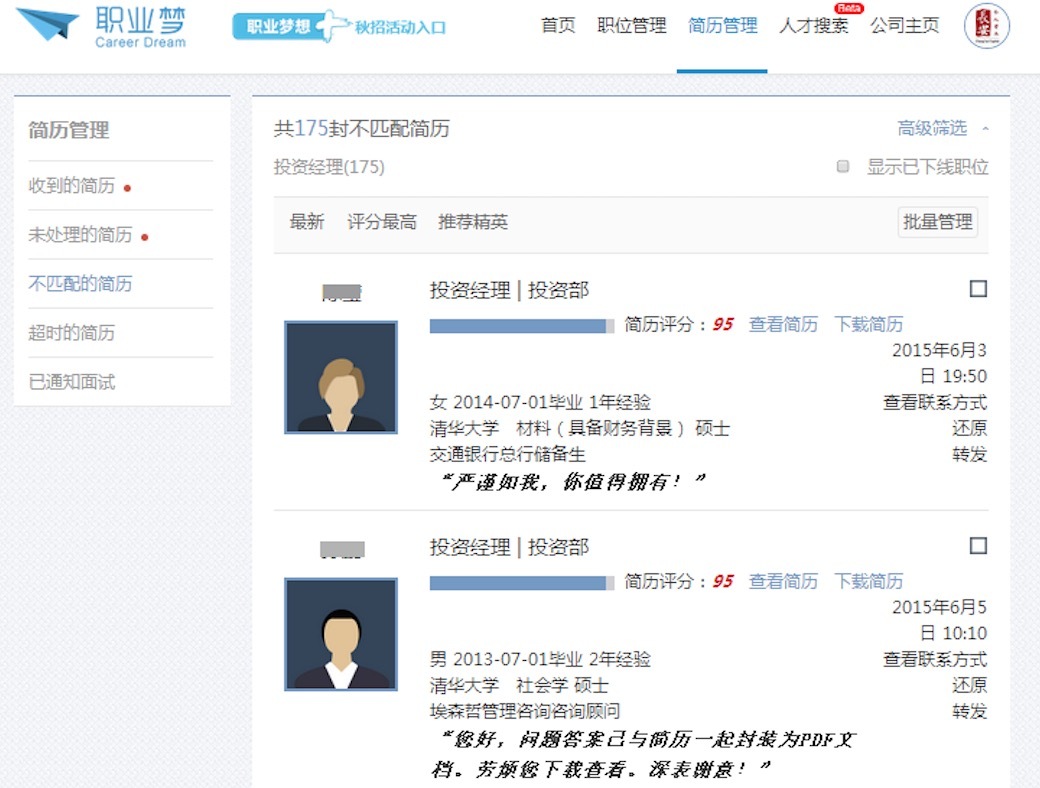Open the male candidate's profile photo
Viewport: 1040px width, 788px height.
pos(341,634)
